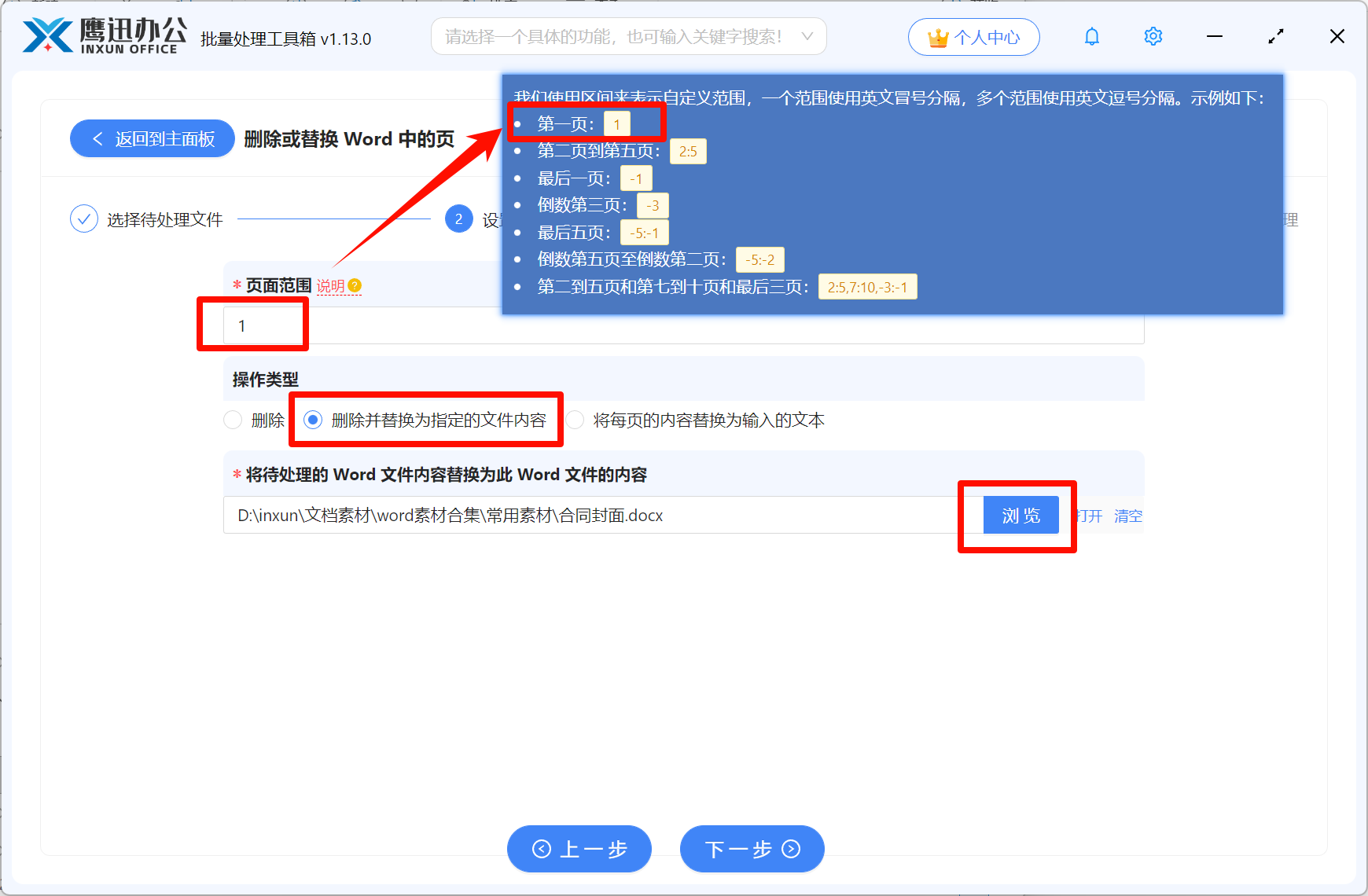
Task: Switch to step 选择待处理文件
Action: coord(161,218)
